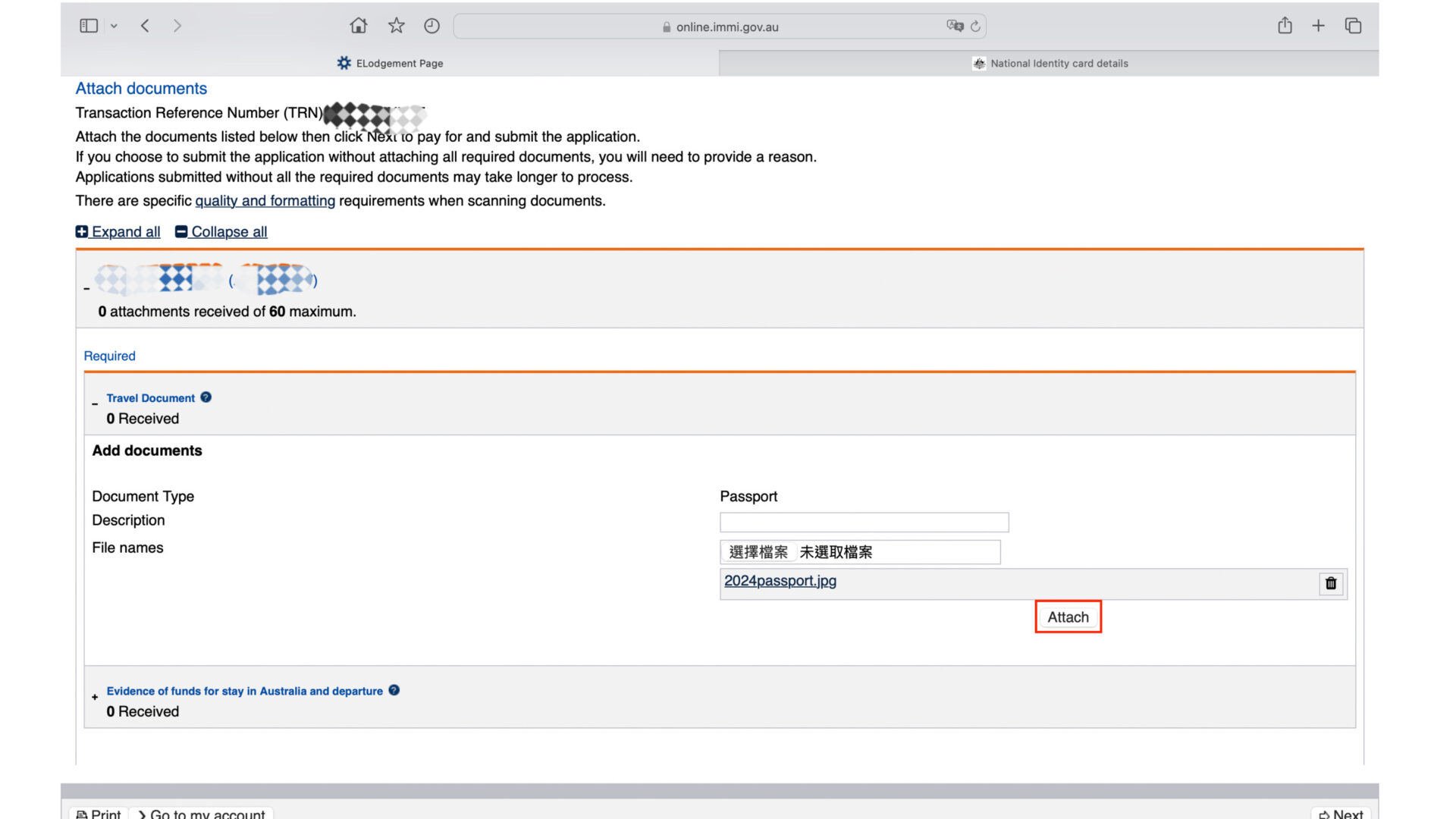The width and height of the screenshot is (1456, 819).
Task: Expand Evidence of funds for stay section
Action: click(95, 697)
